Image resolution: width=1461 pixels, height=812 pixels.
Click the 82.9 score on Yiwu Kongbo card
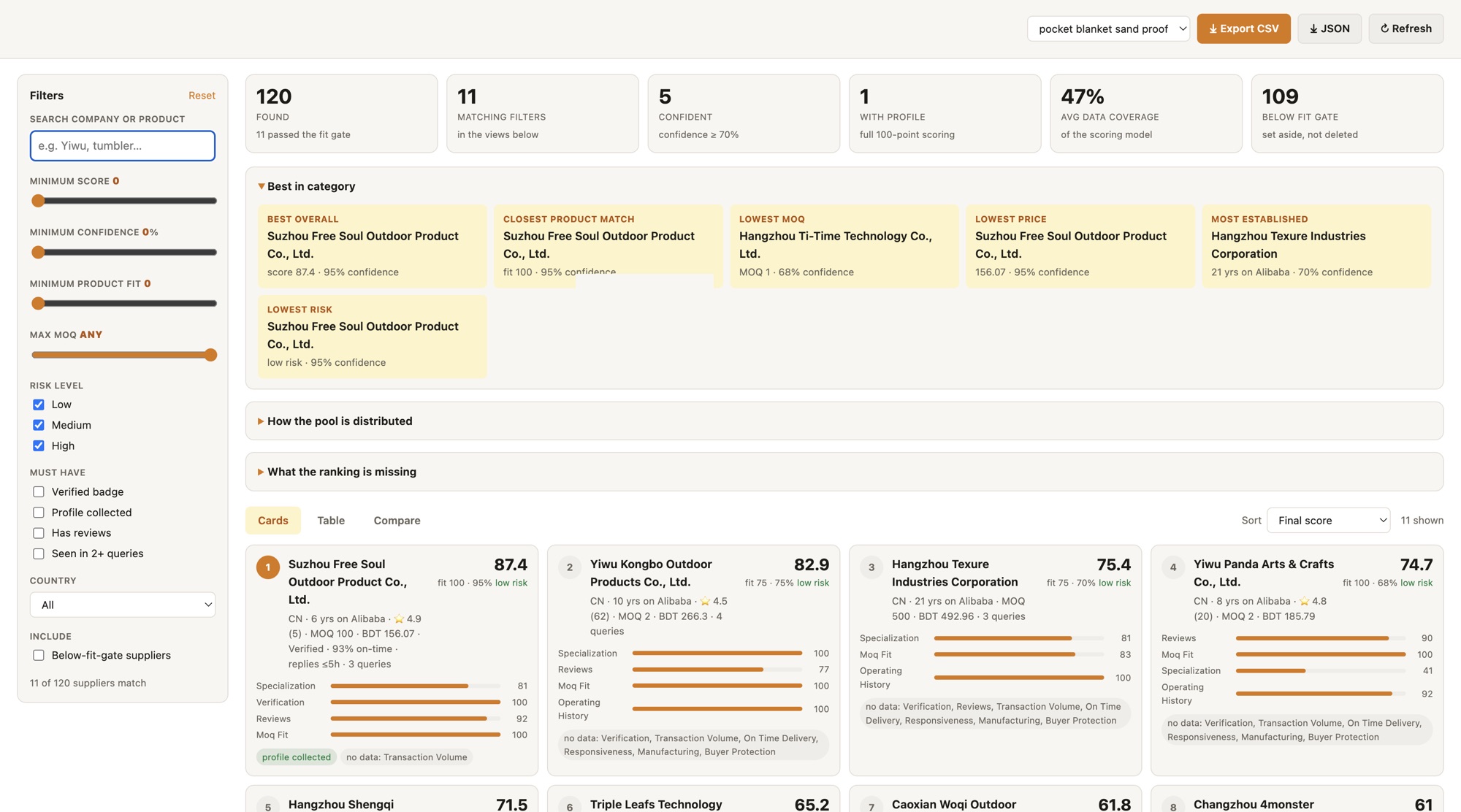pyautogui.click(x=812, y=564)
